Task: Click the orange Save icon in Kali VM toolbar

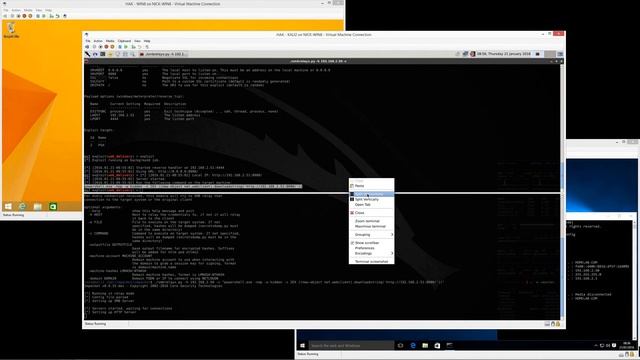Action: (112, 47)
